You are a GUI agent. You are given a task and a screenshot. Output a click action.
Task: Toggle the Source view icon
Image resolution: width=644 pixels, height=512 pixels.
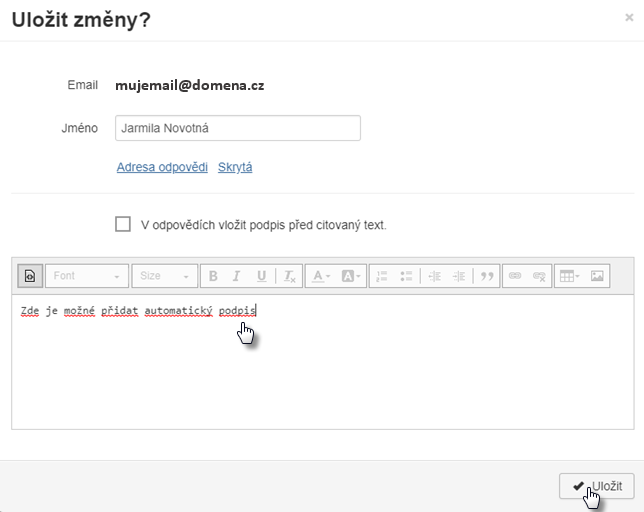click(30, 276)
